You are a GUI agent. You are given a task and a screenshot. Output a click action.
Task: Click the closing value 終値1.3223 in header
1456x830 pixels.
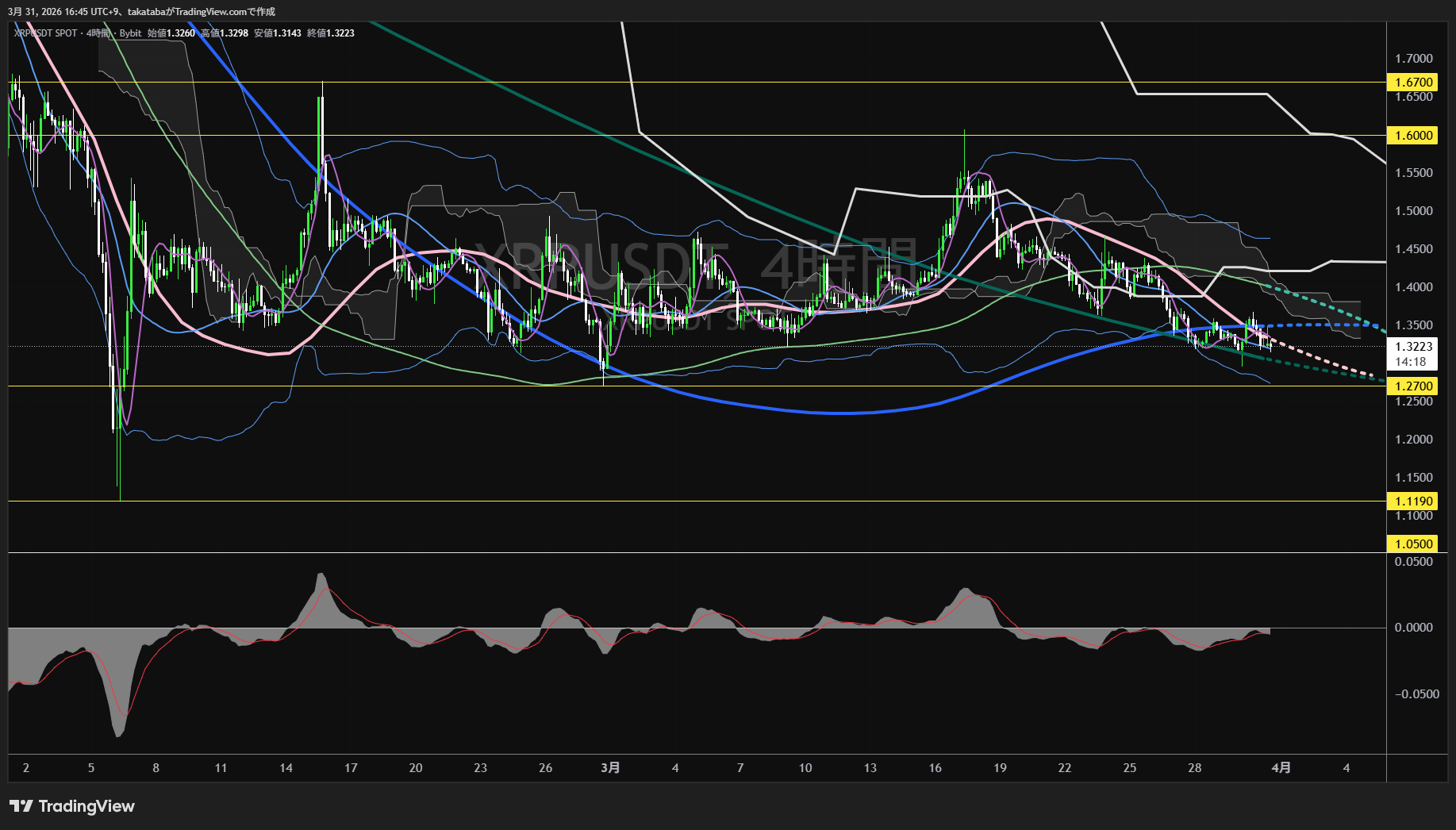click(330, 33)
